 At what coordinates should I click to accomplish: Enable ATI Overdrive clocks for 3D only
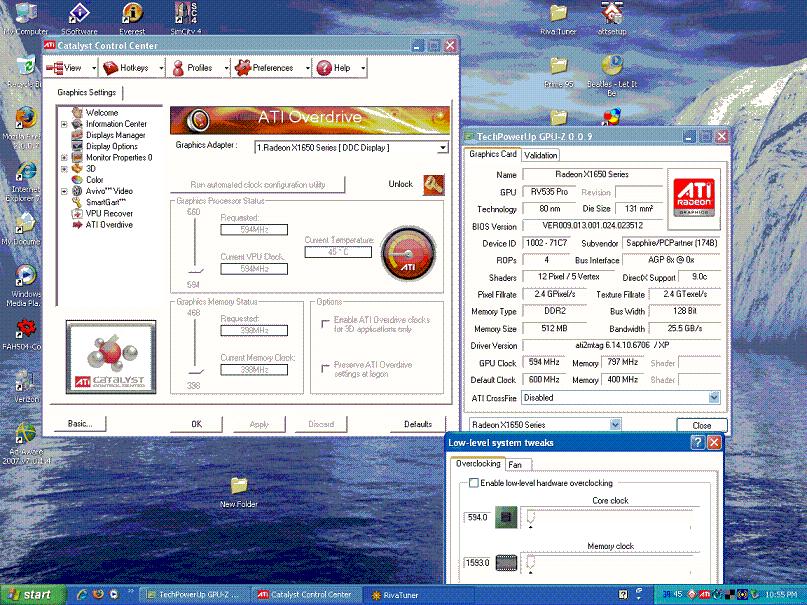point(325,324)
